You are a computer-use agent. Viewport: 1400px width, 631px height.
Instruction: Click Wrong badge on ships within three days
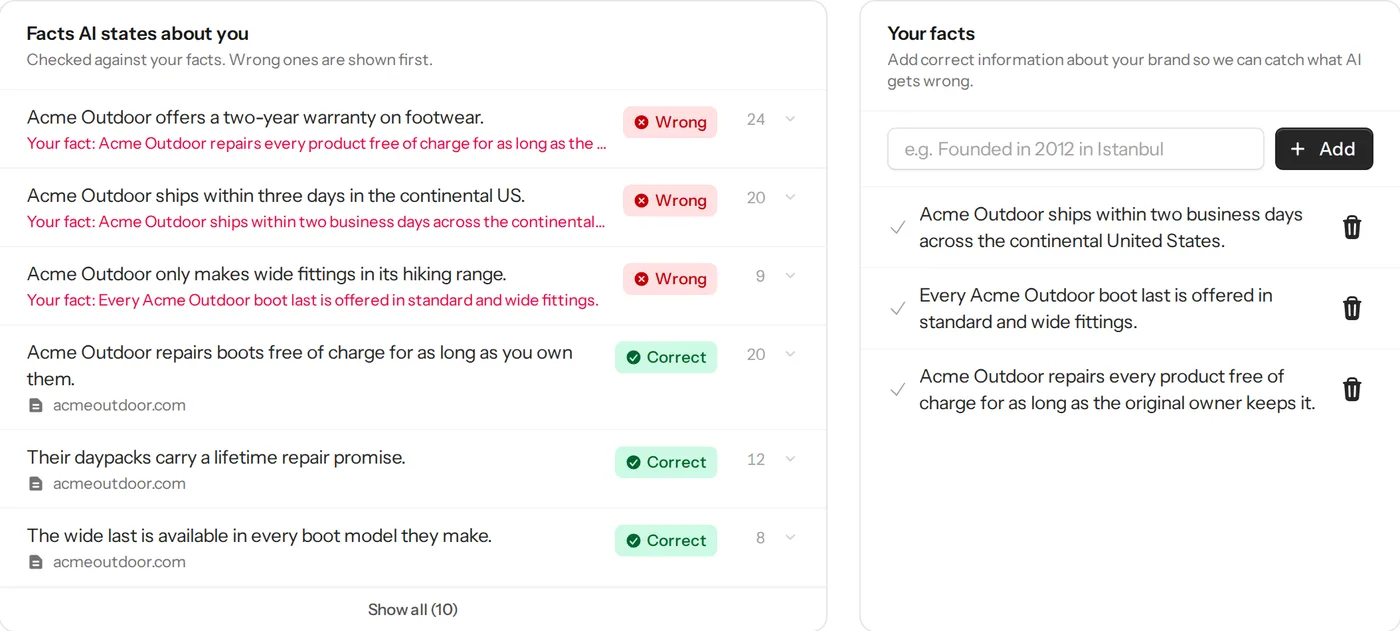[x=670, y=200]
